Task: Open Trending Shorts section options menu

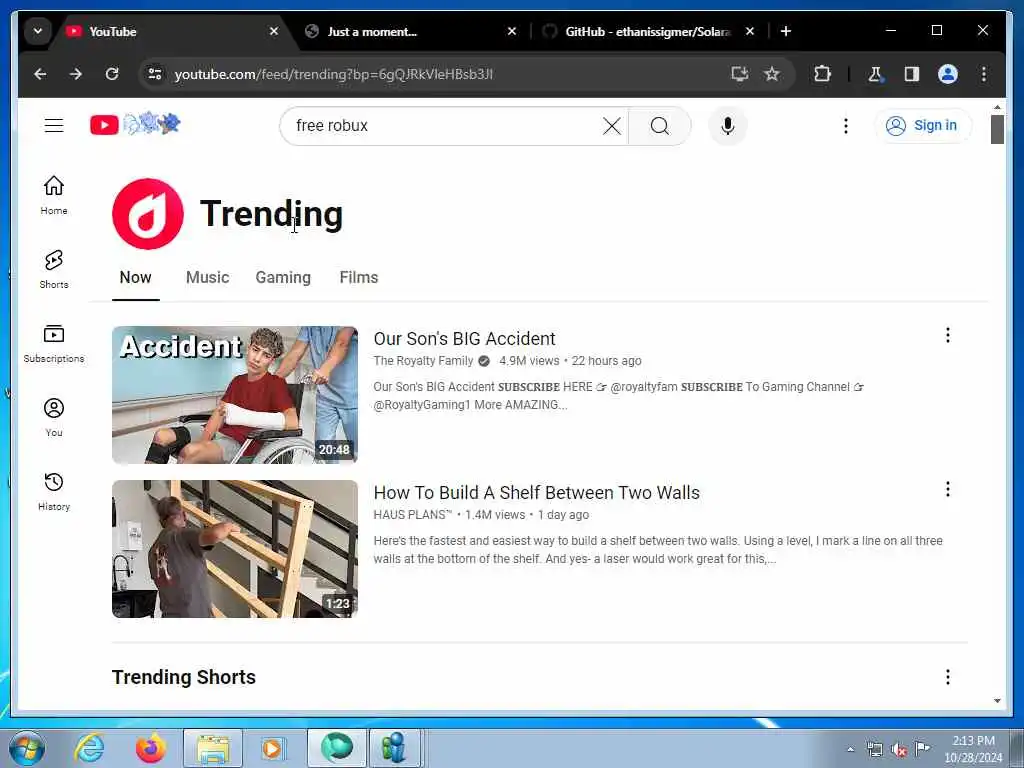Action: 948,677
